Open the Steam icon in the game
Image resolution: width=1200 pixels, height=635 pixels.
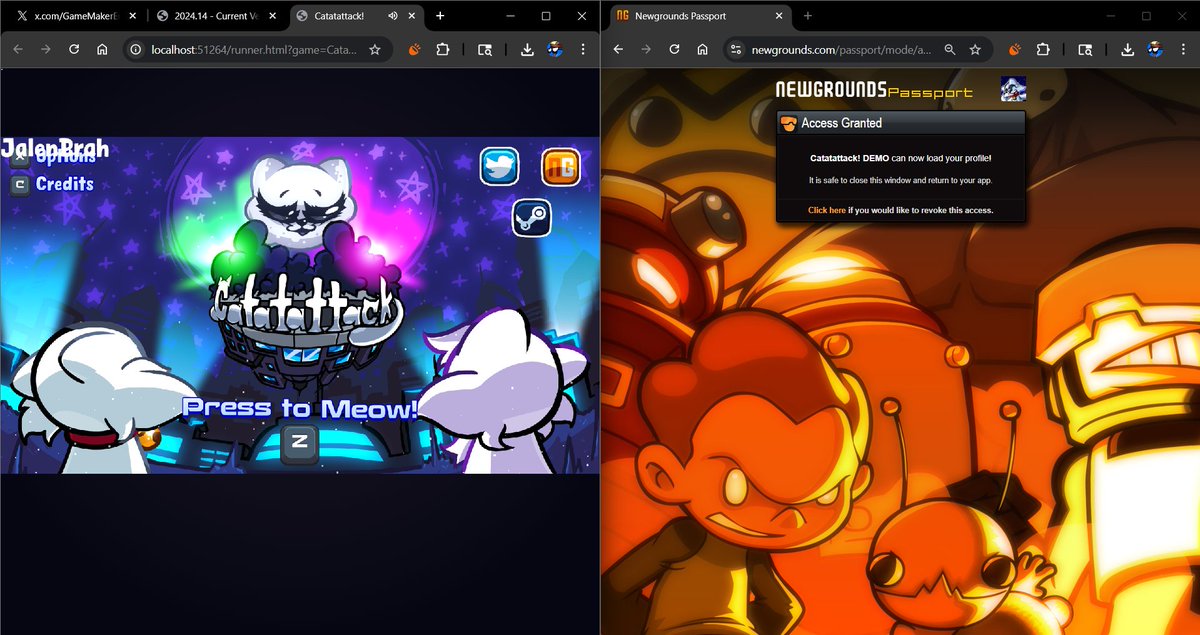click(x=532, y=218)
